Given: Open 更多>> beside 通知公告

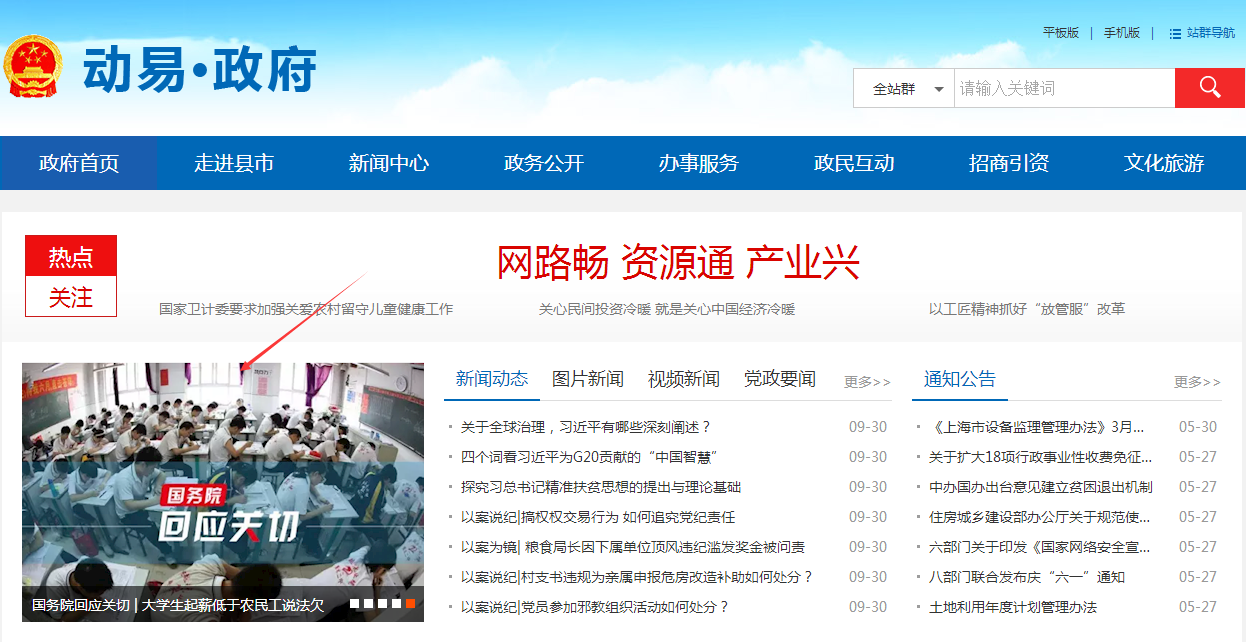Looking at the screenshot, I should pos(1196,382).
